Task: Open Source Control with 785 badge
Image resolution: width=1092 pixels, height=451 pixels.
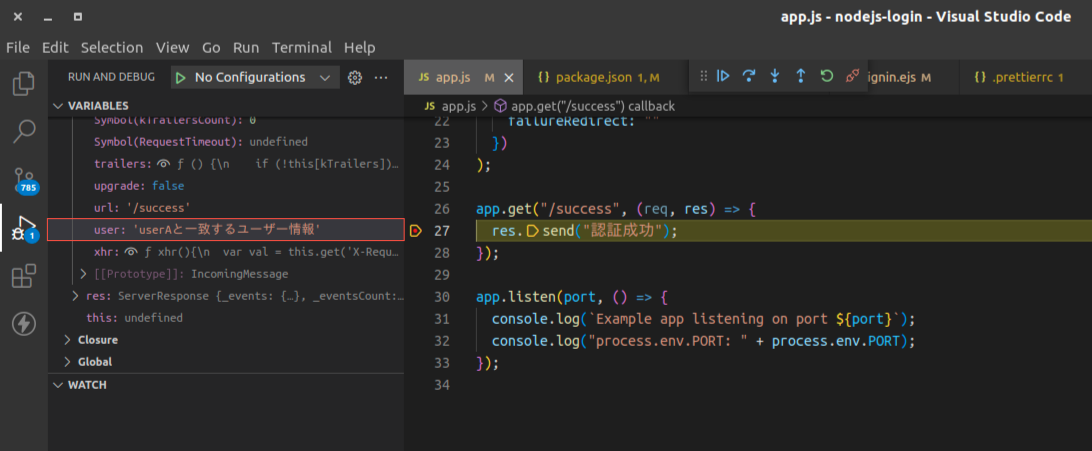Action: pyautogui.click(x=24, y=180)
